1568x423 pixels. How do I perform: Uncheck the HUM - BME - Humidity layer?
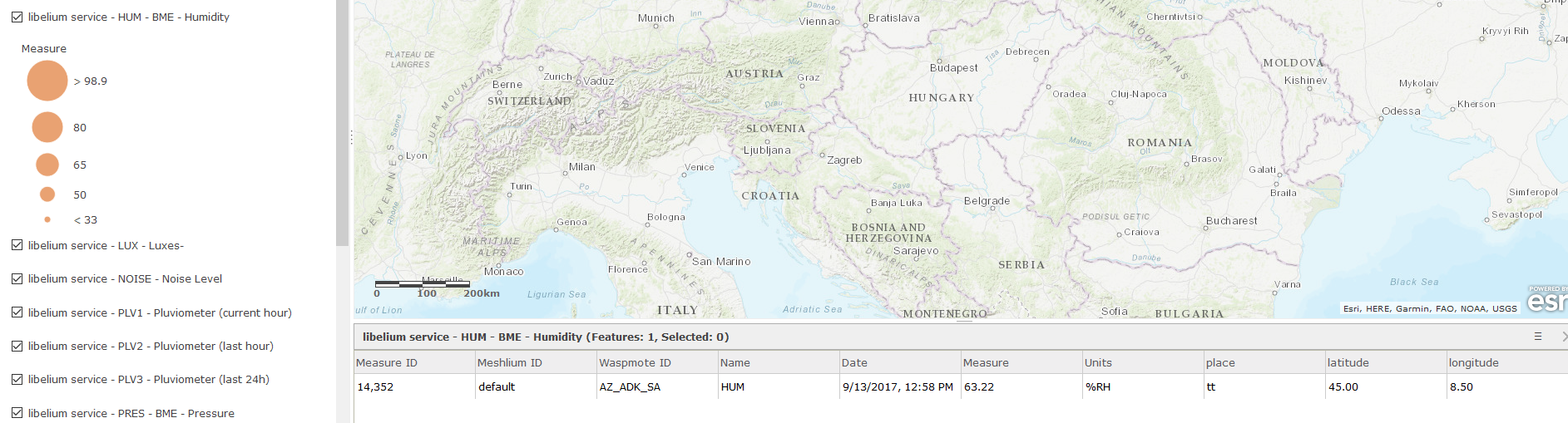pyautogui.click(x=17, y=17)
